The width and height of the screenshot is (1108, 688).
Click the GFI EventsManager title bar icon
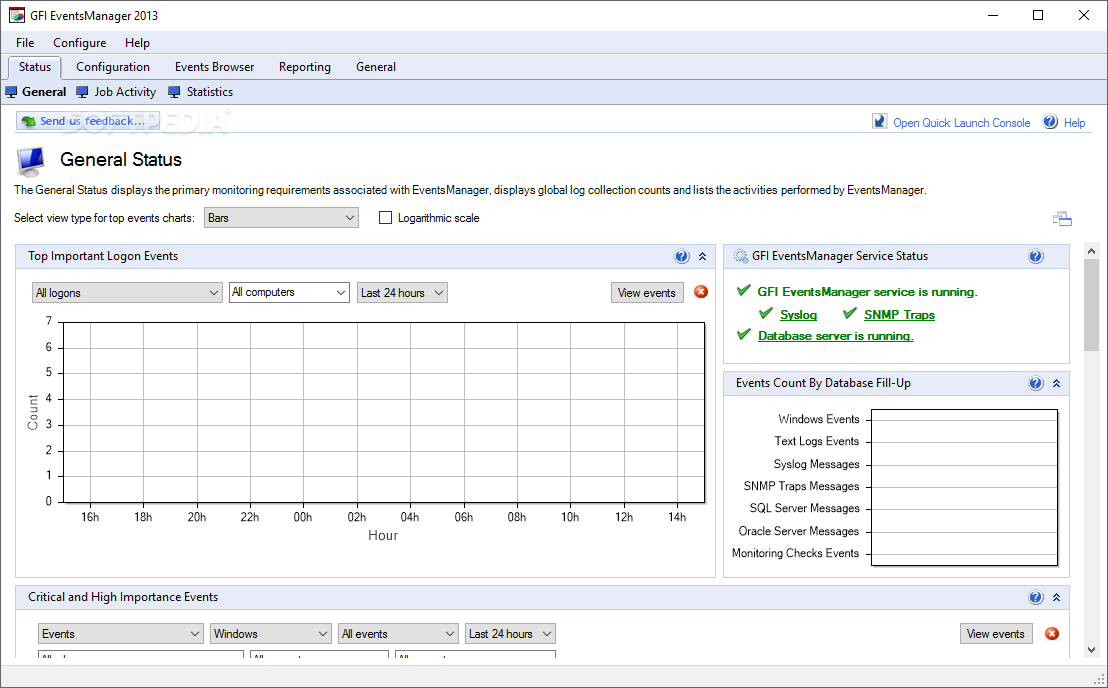[17, 15]
